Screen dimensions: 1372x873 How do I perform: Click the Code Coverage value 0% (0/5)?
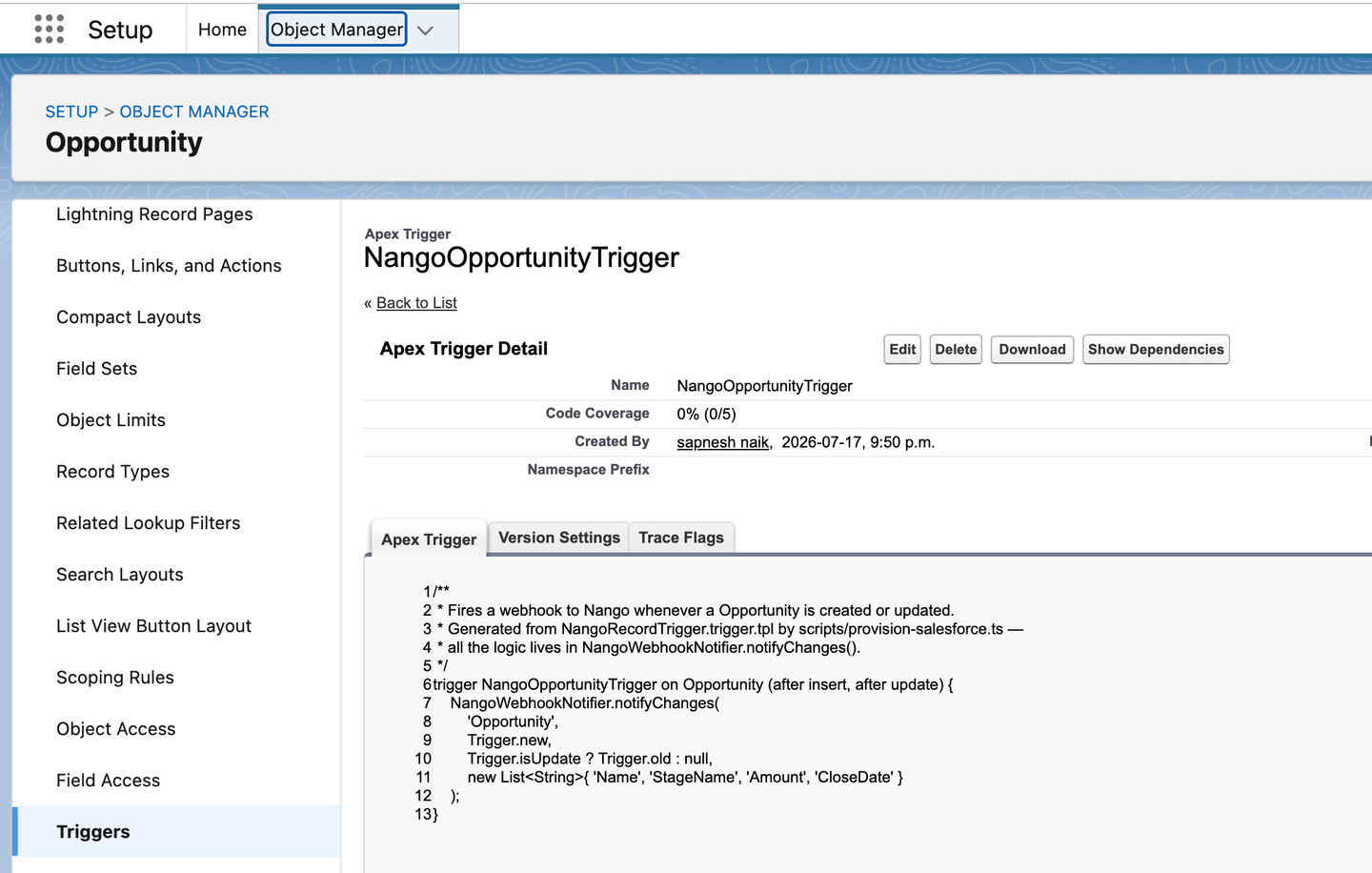[x=706, y=415]
